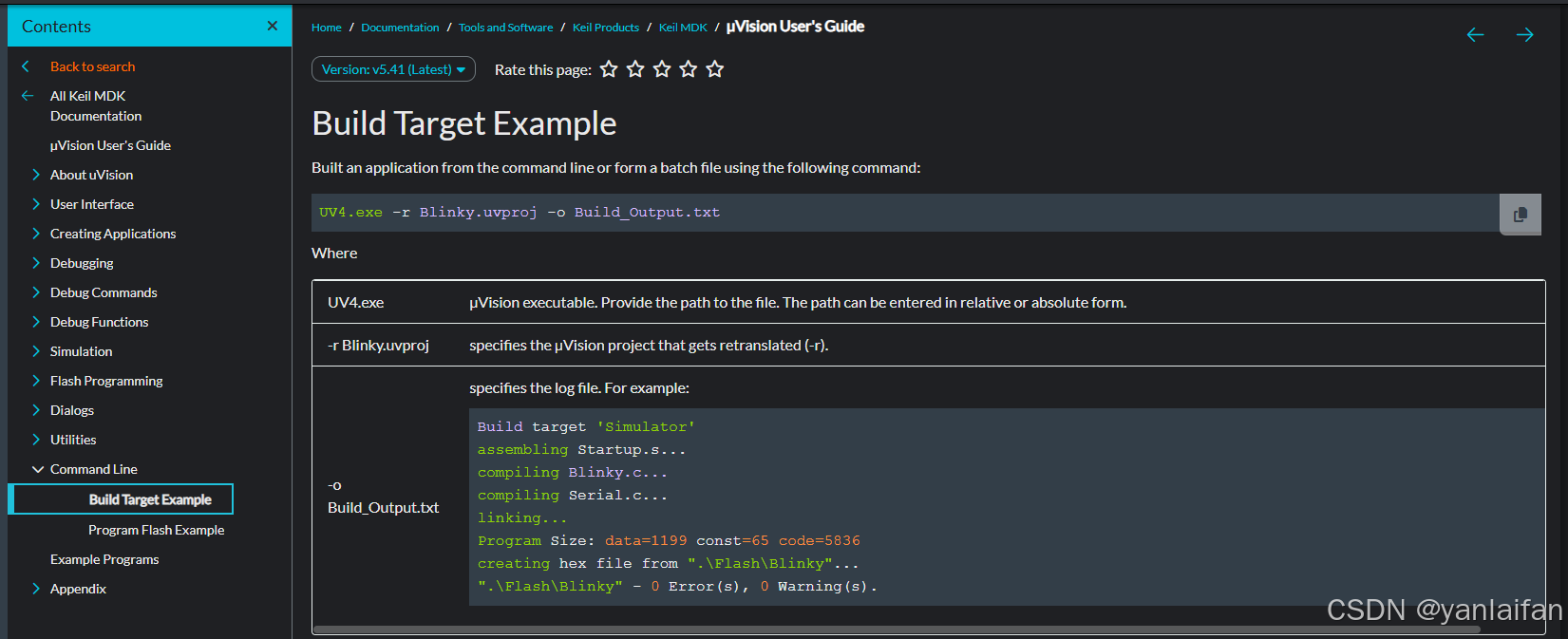Go to previous page arrow
This screenshot has height=639, width=1568.
point(1475,35)
